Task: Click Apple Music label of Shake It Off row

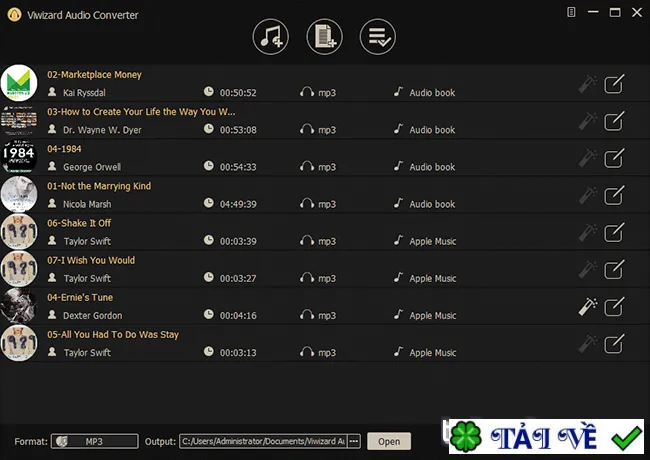Action: pos(432,241)
